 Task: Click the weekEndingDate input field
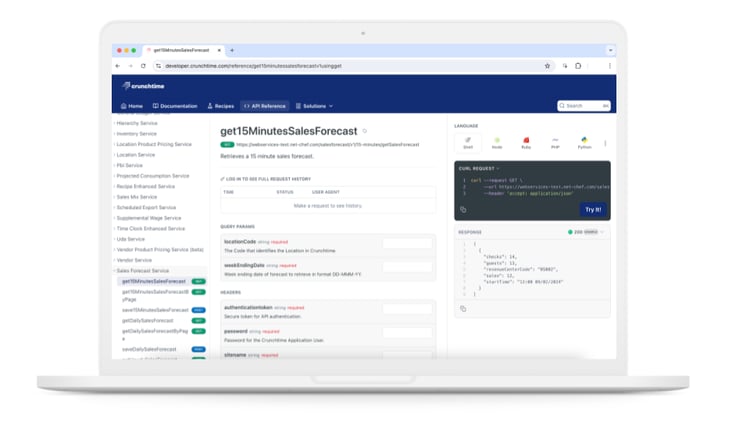pyautogui.click(x=407, y=267)
